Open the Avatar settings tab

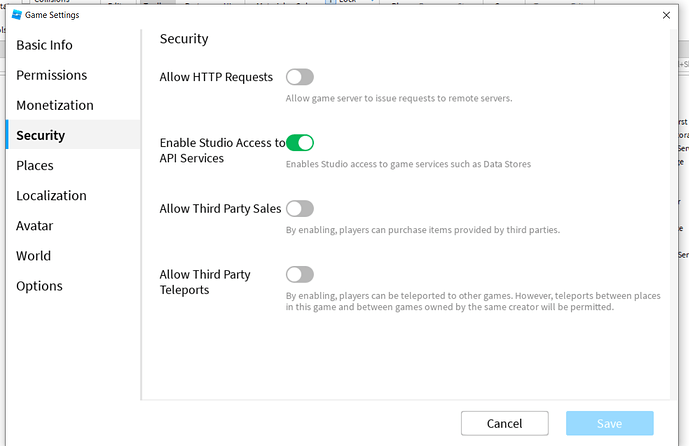click(35, 225)
